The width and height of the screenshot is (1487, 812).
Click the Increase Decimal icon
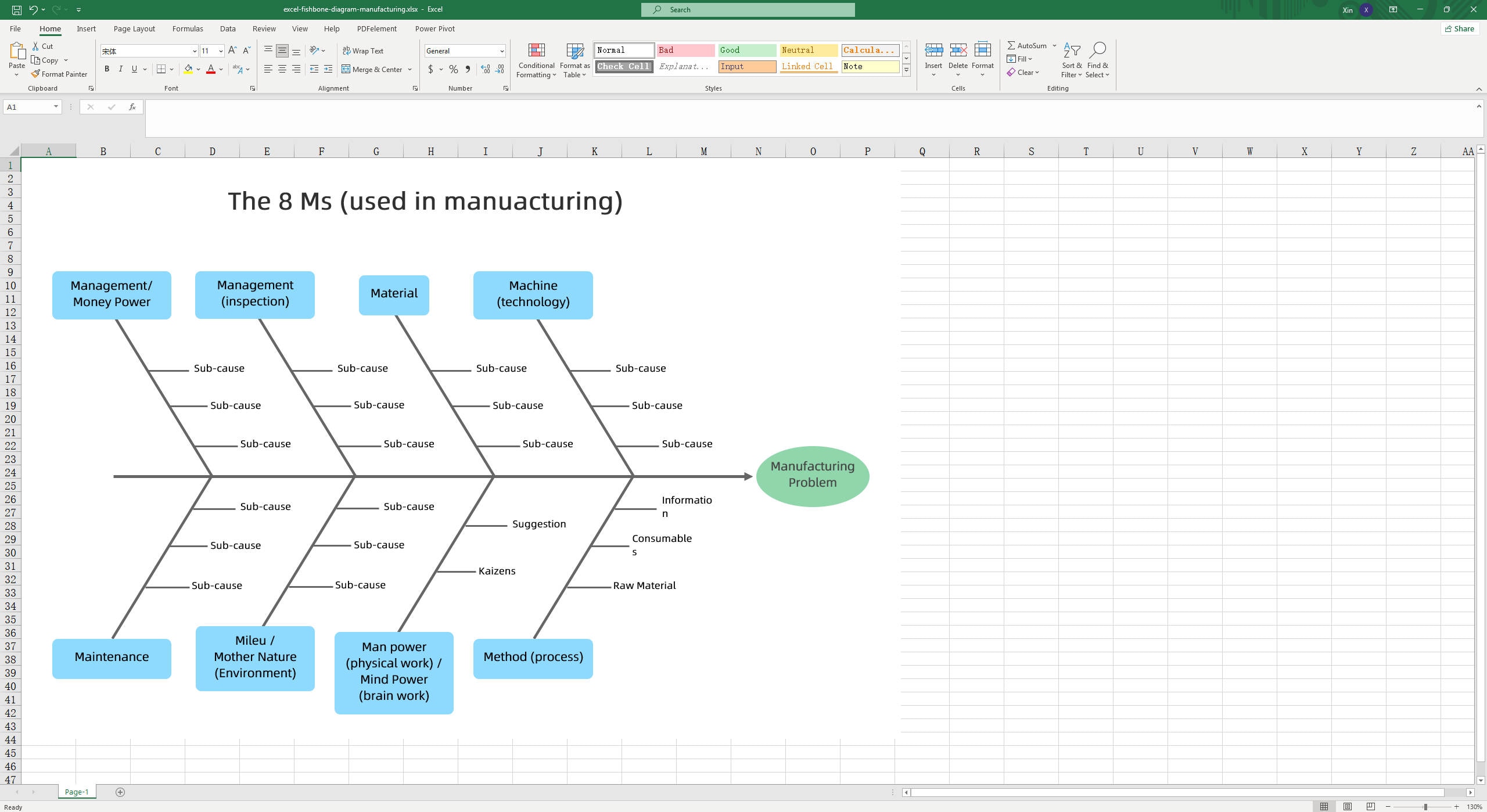pyautogui.click(x=486, y=69)
